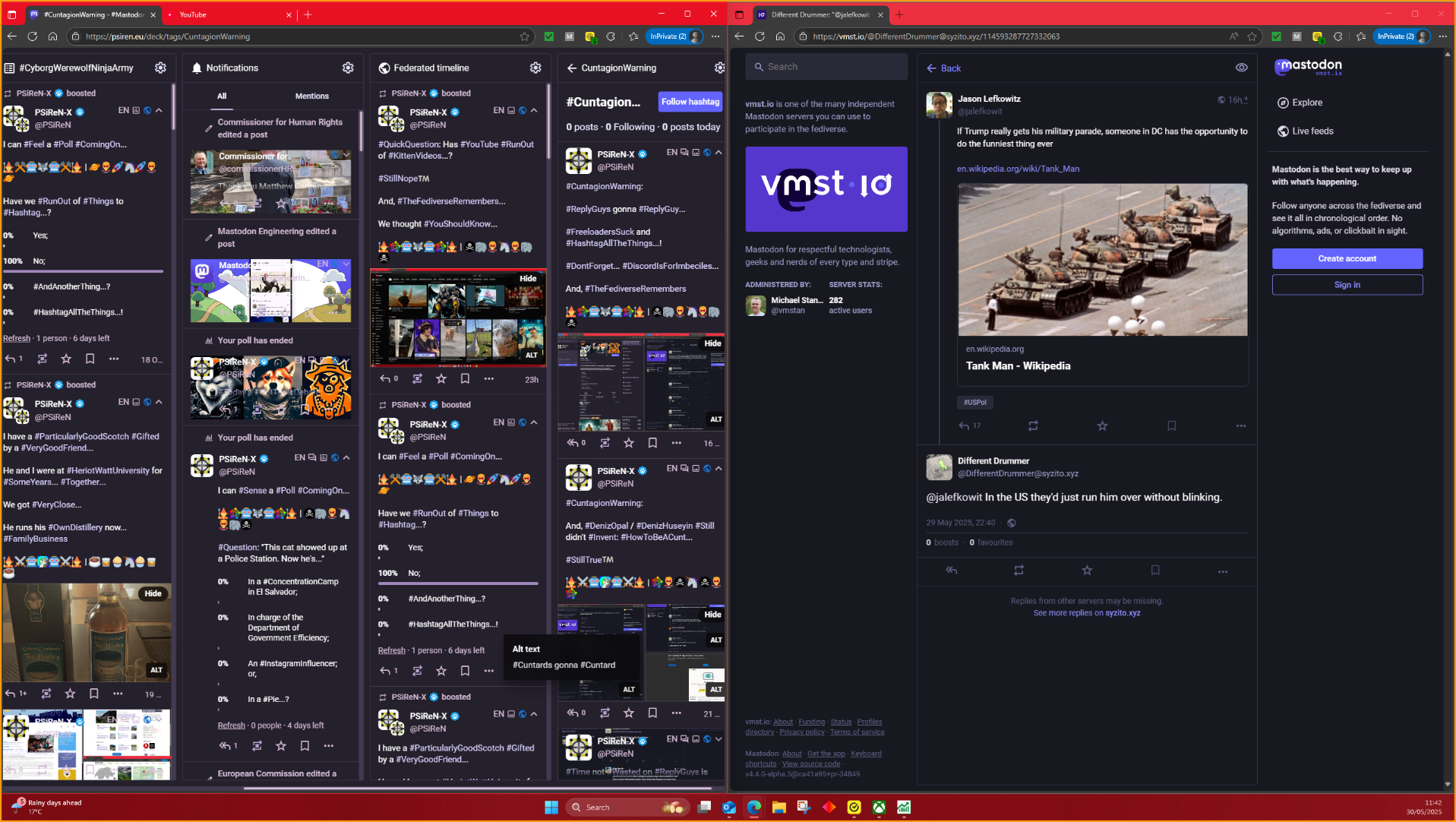Collapse #QuickQuestion post in Federated timeline
Viewport: 1456px width, 822px height.
534,110
